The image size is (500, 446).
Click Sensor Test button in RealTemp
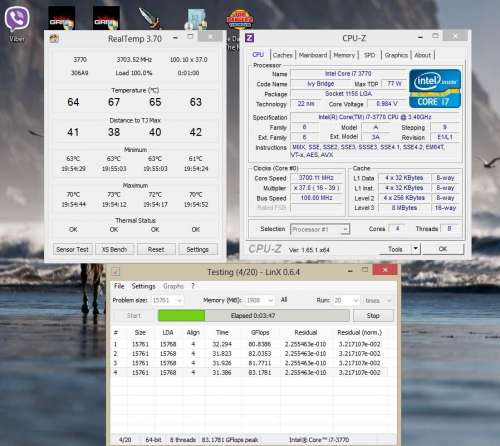[72, 249]
